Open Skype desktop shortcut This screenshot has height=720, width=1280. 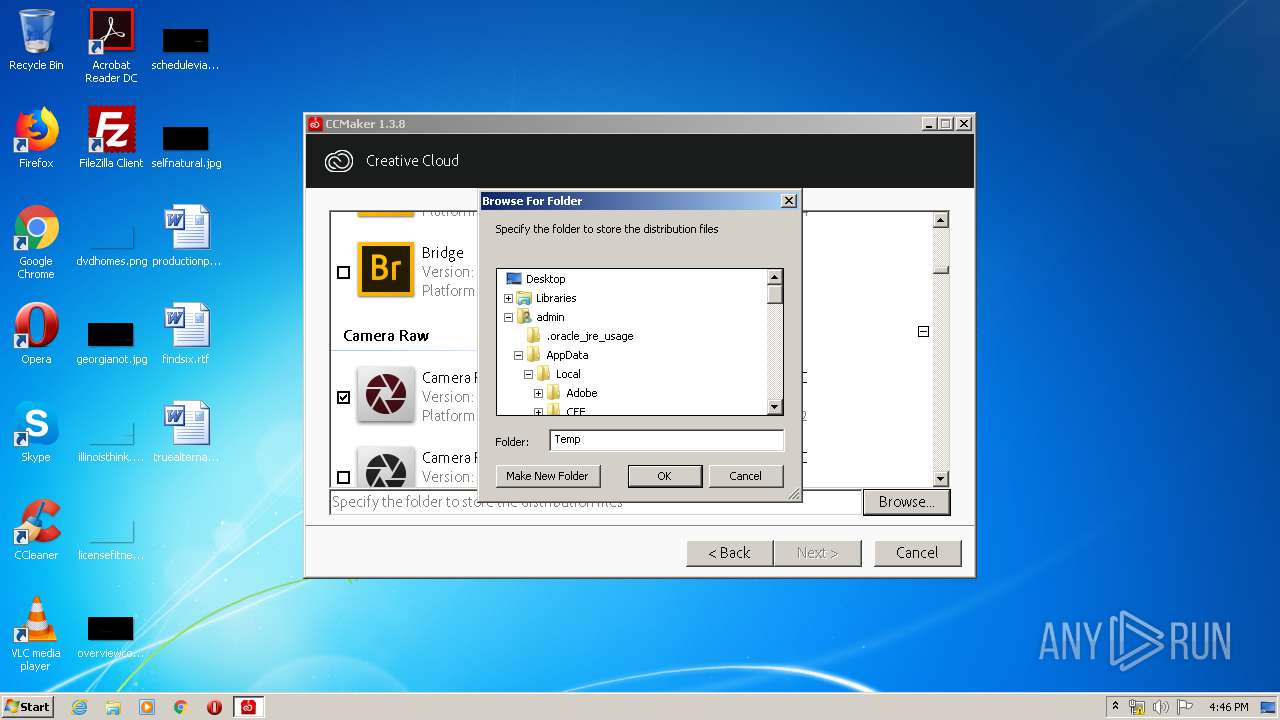[x=36, y=432]
